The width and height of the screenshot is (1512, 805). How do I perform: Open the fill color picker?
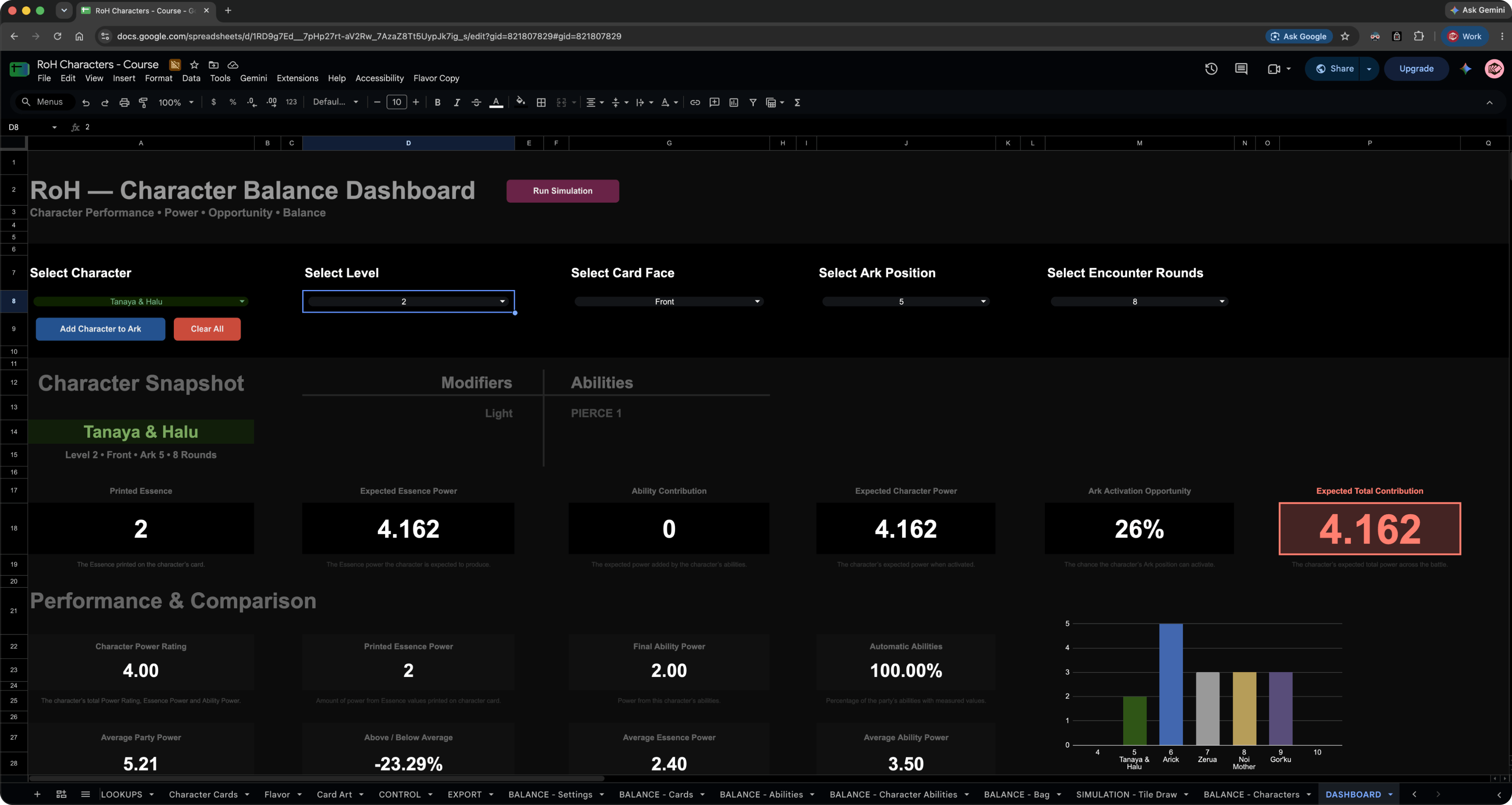click(521, 102)
